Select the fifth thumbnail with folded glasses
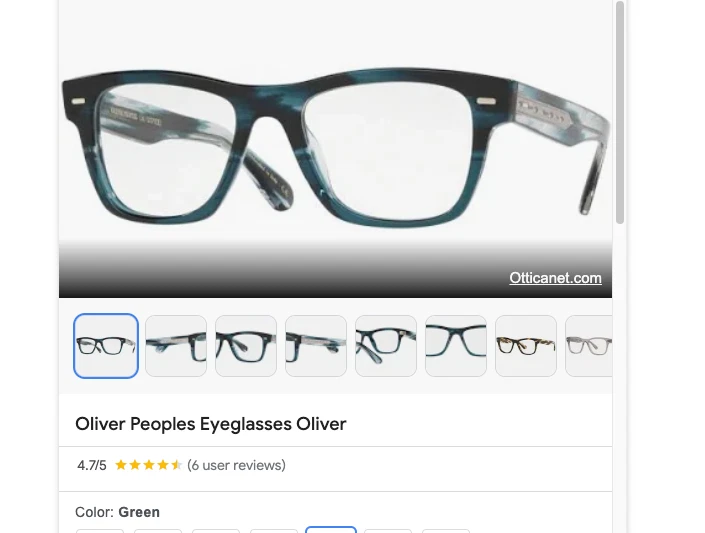705x533 pixels. click(386, 346)
